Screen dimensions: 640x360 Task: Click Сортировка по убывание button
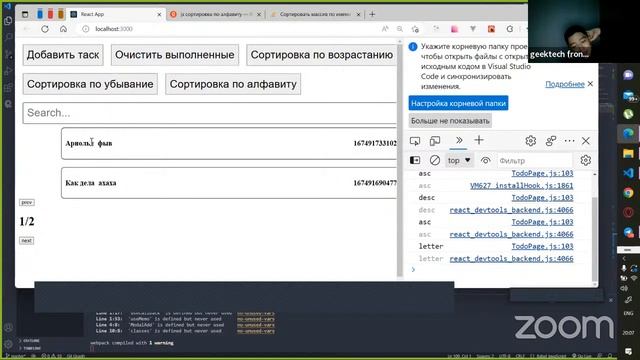tap(90, 84)
